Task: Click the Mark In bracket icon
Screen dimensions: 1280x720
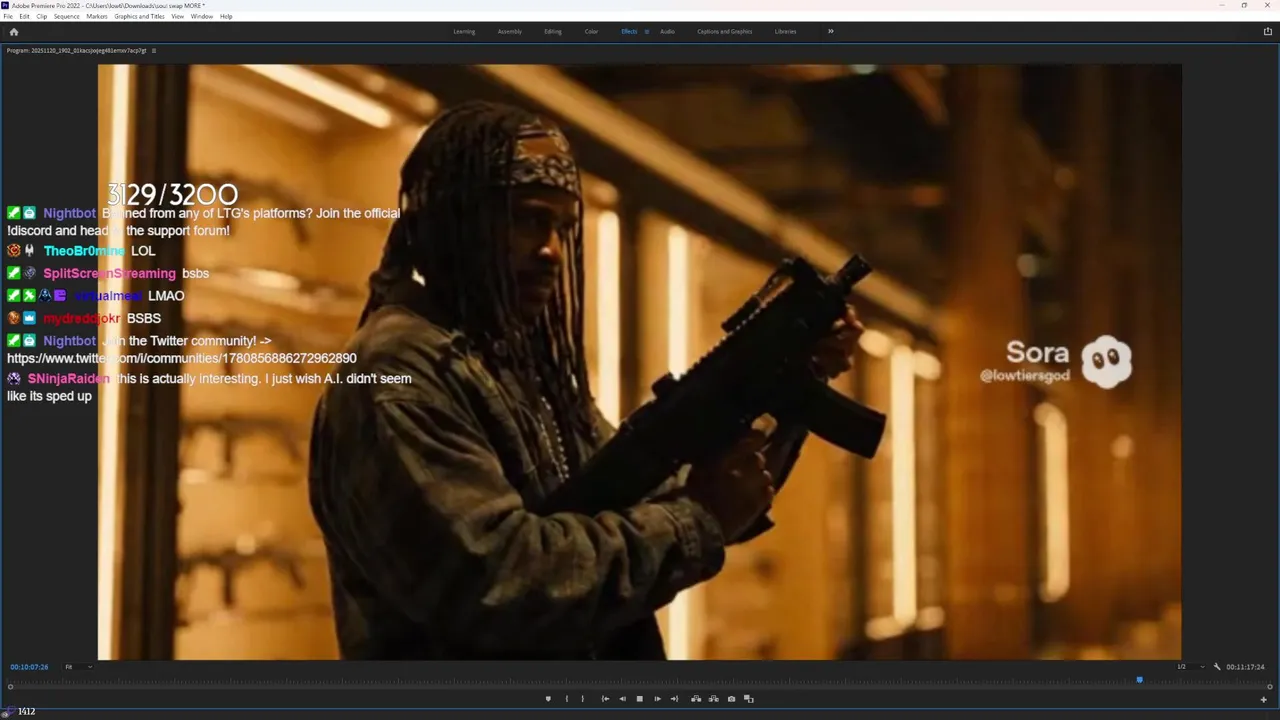Action: pos(566,699)
